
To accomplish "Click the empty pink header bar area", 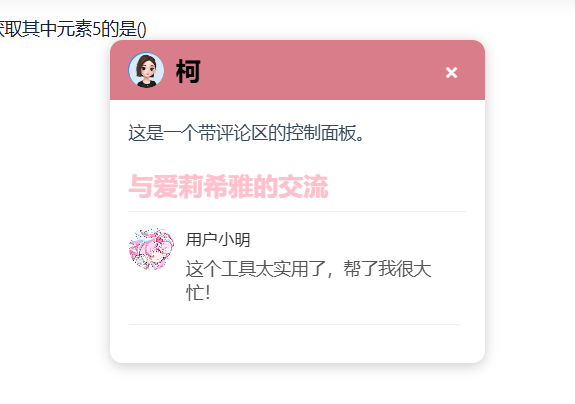I will coord(323,70).
